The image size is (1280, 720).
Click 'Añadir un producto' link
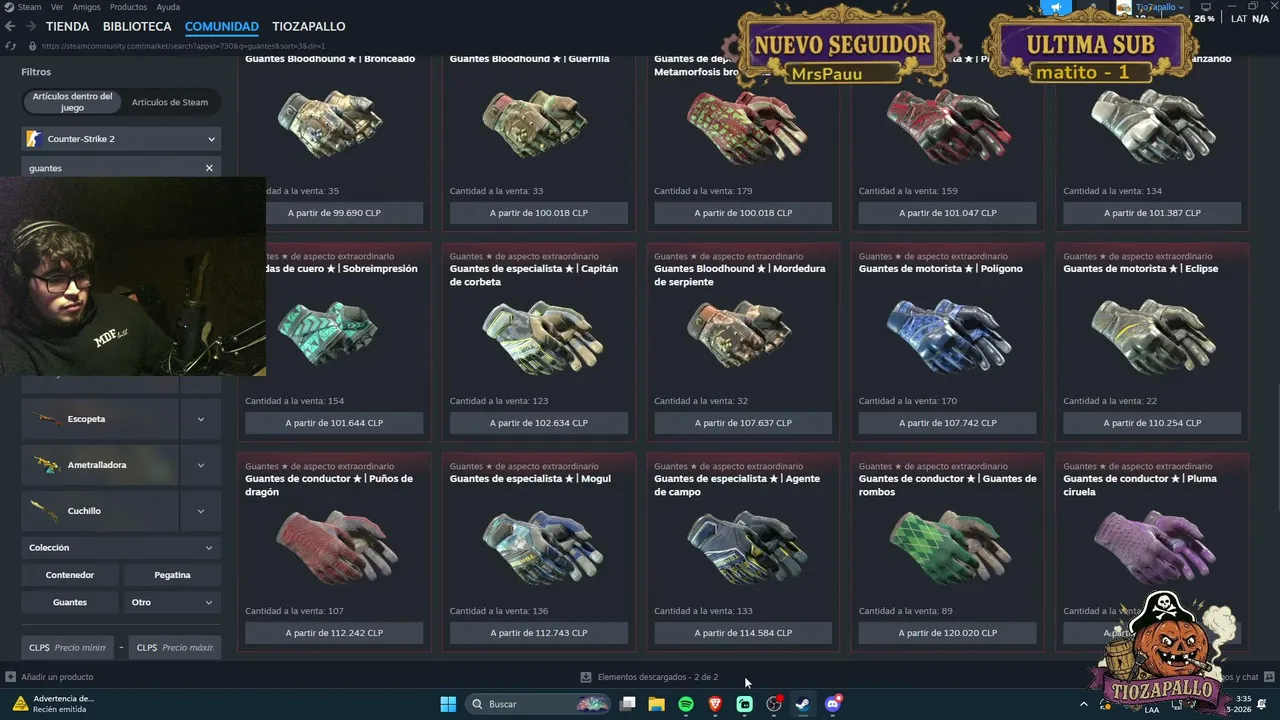(57, 677)
